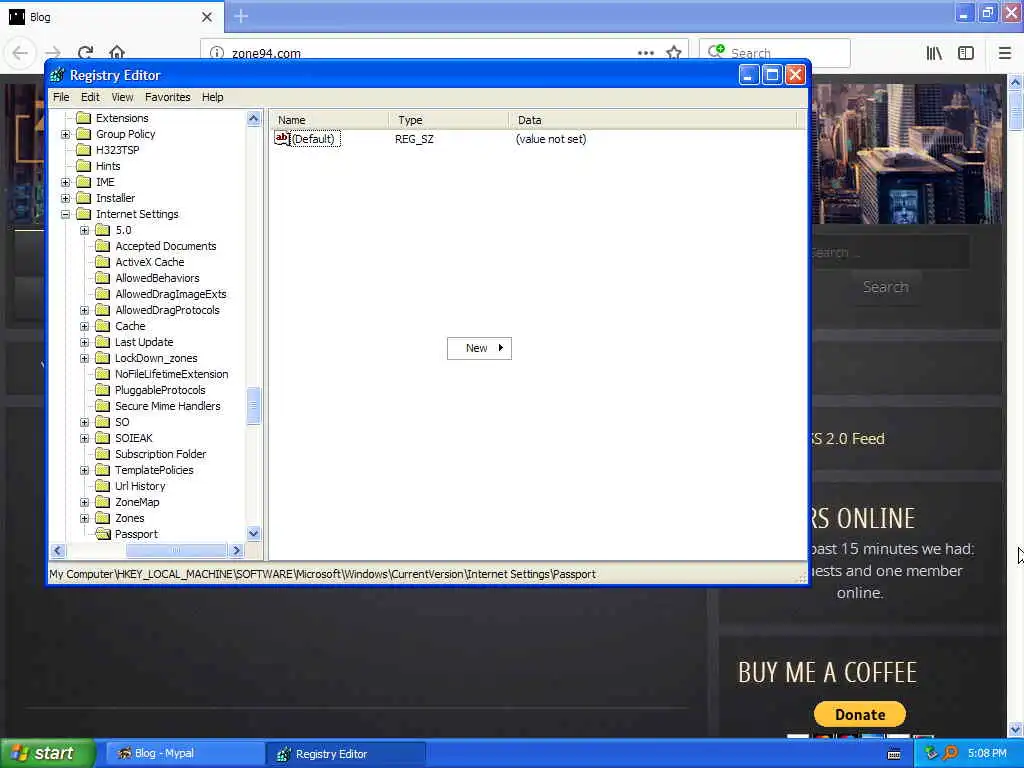Open the File menu
Image resolution: width=1024 pixels, height=768 pixels.
coord(61,97)
